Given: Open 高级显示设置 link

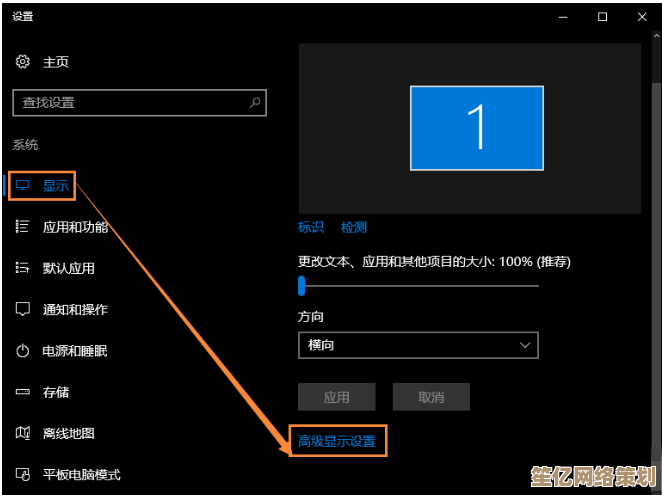Looking at the screenshot, I should (x=337, y=441).
